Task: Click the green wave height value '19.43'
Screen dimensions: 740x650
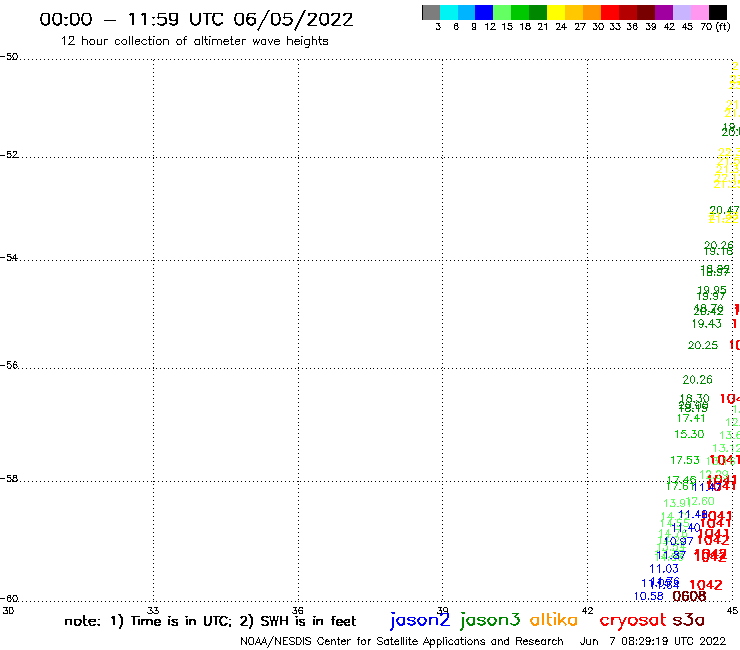Action: coord(706,324)
